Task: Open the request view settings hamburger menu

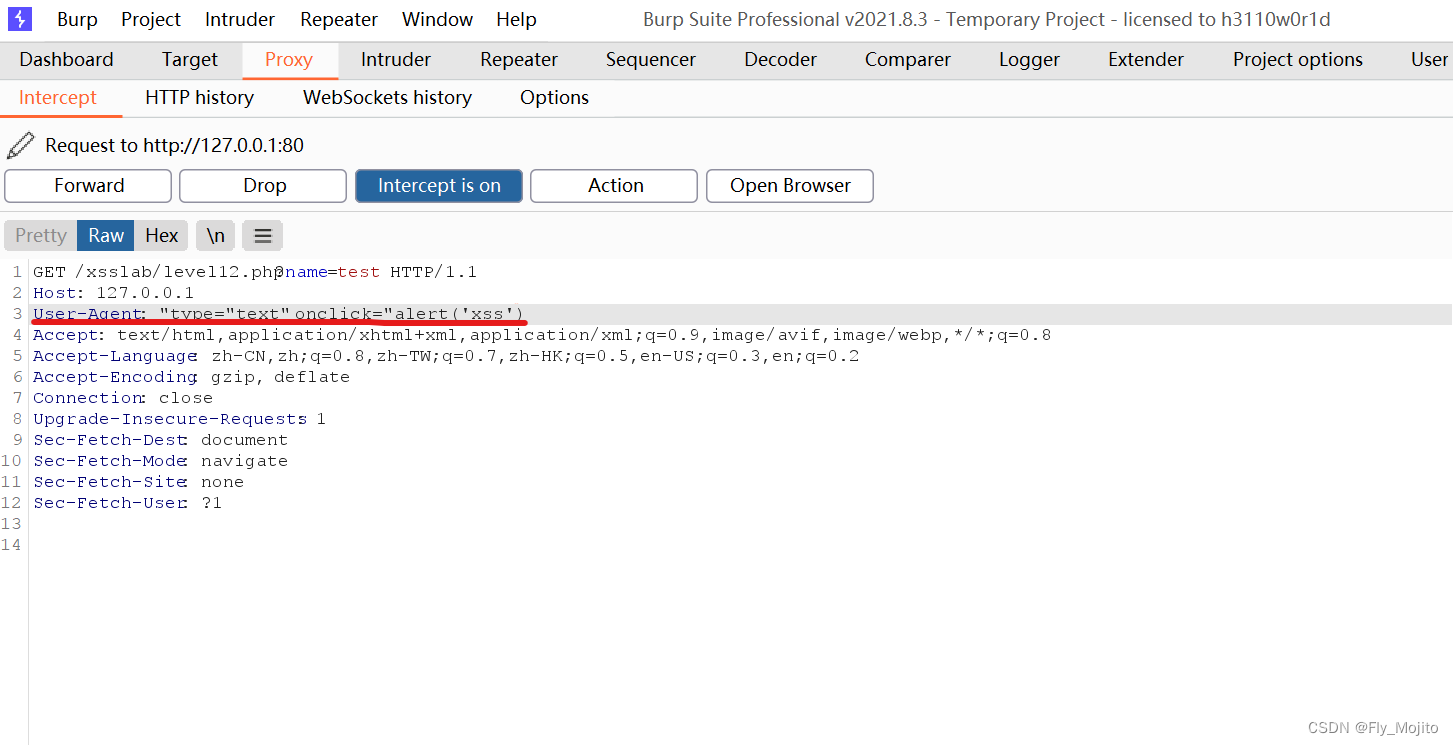Action: [x=261, y=235]
